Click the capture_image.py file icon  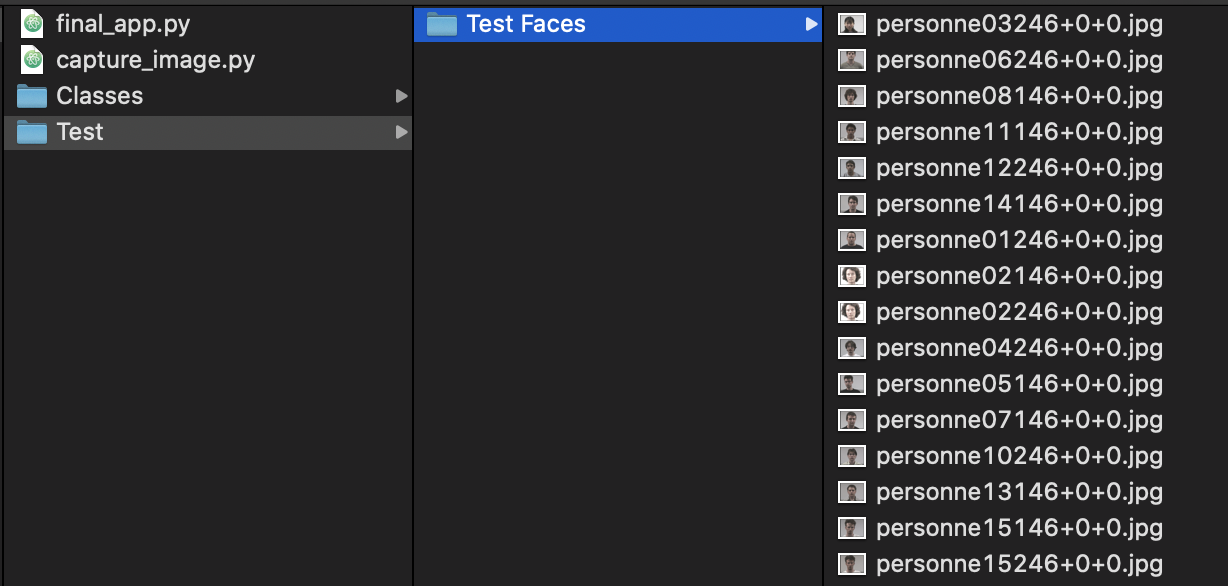click(33, 60)
